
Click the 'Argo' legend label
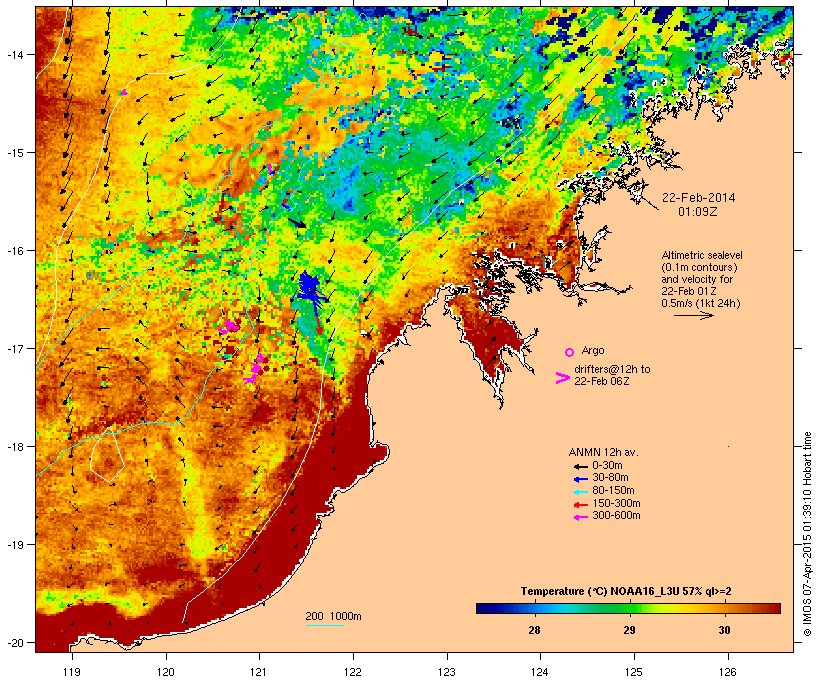[593, 350]
